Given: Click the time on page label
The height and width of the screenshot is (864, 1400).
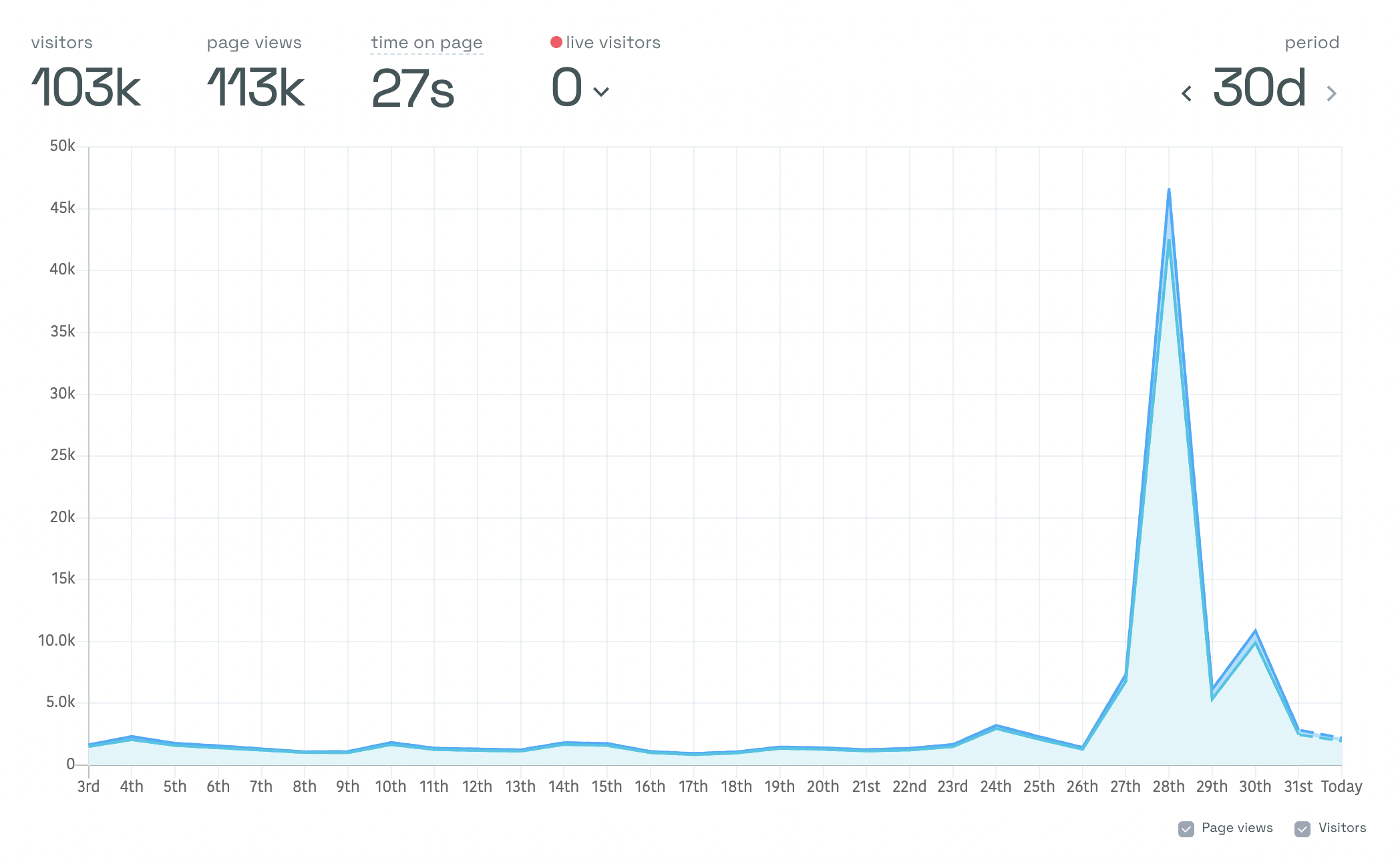Looking at the screenshot, I should click(427, 43).
